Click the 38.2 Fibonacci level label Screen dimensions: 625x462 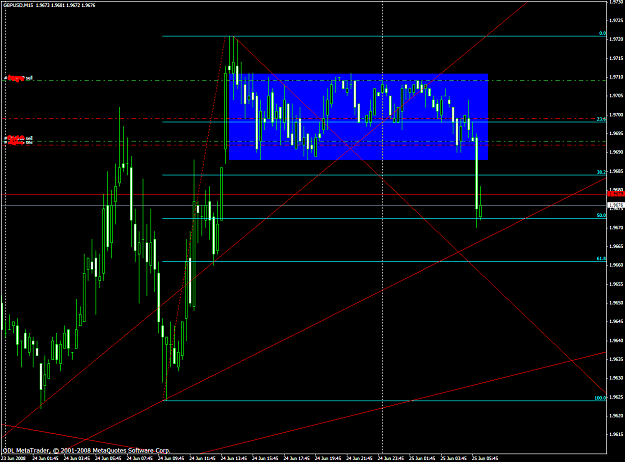[x=601, y=172]
